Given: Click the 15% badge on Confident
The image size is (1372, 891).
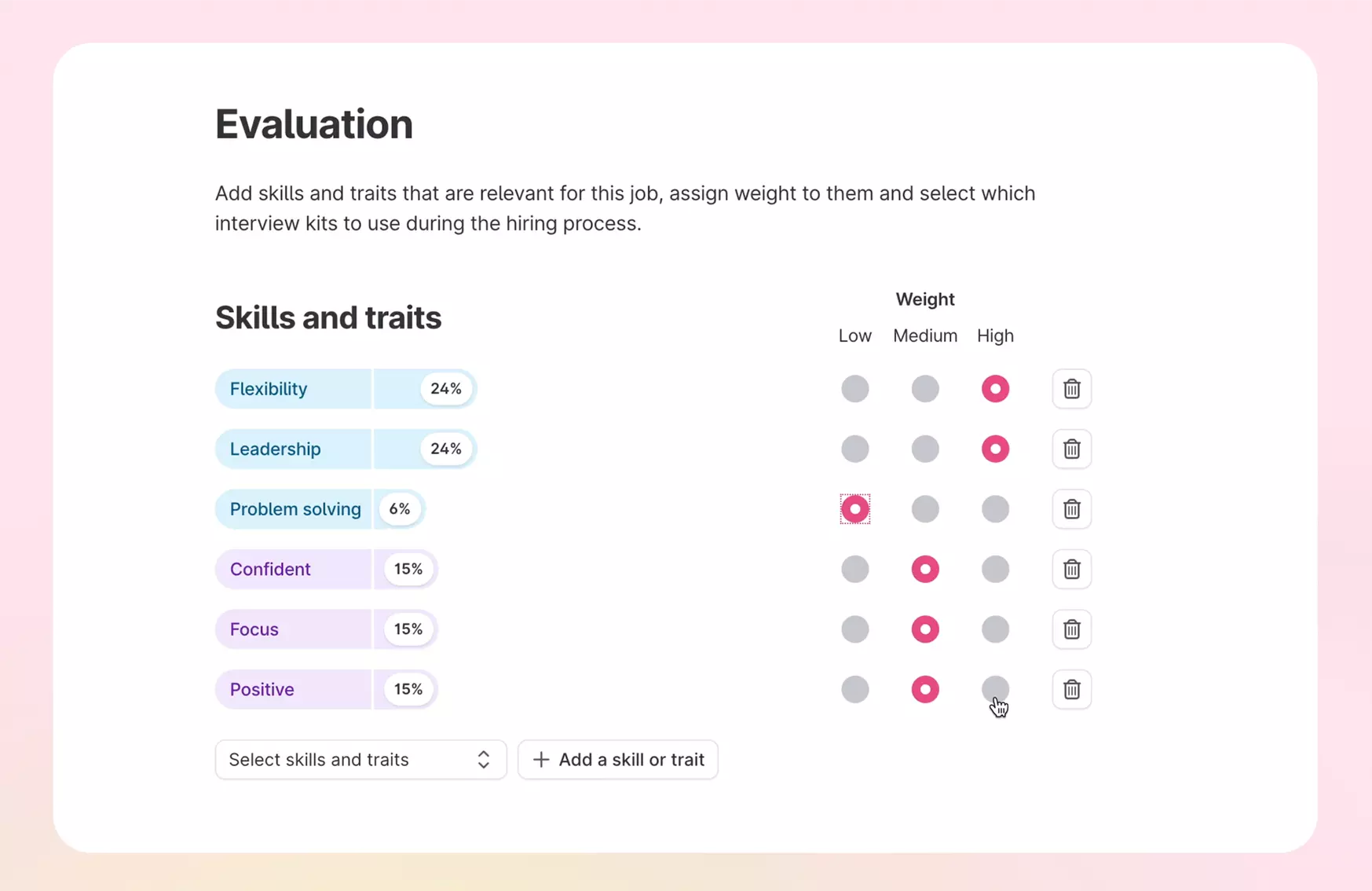Looking at the screenshot, I should 408,569.
